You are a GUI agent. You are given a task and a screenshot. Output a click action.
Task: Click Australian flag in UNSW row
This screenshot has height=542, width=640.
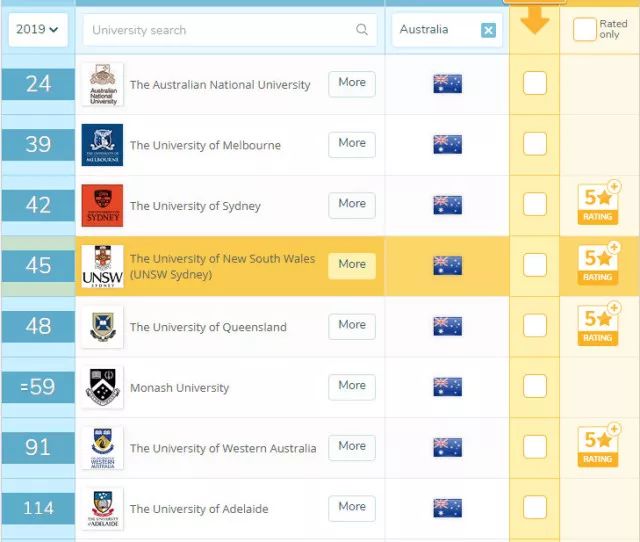(448, 266)
